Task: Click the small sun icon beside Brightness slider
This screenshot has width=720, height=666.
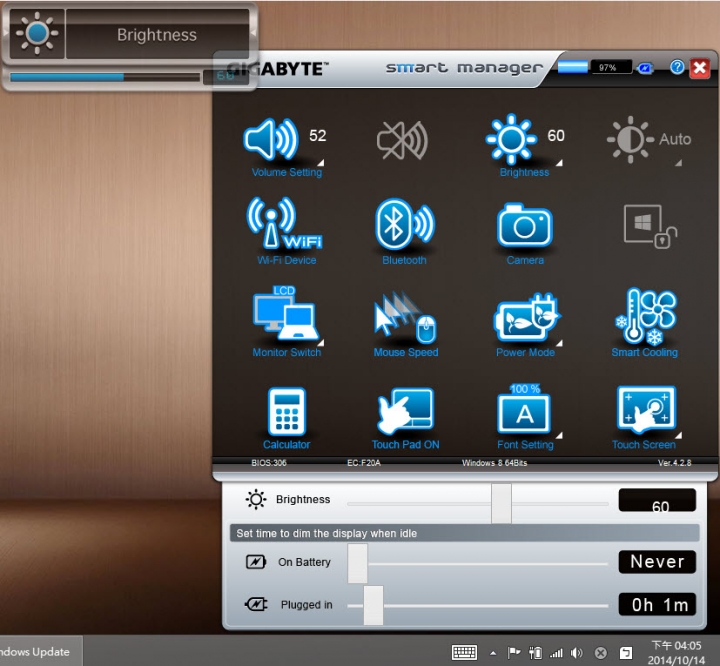Action: pyautogui.click(x=256, y=499)
